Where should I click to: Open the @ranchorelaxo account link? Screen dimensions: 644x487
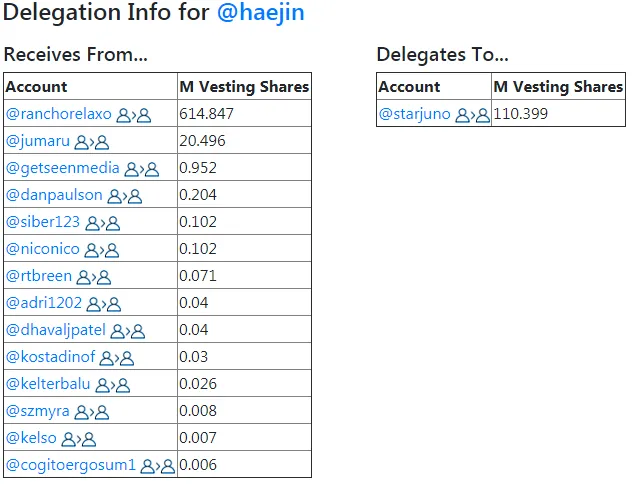coord(59,114)
